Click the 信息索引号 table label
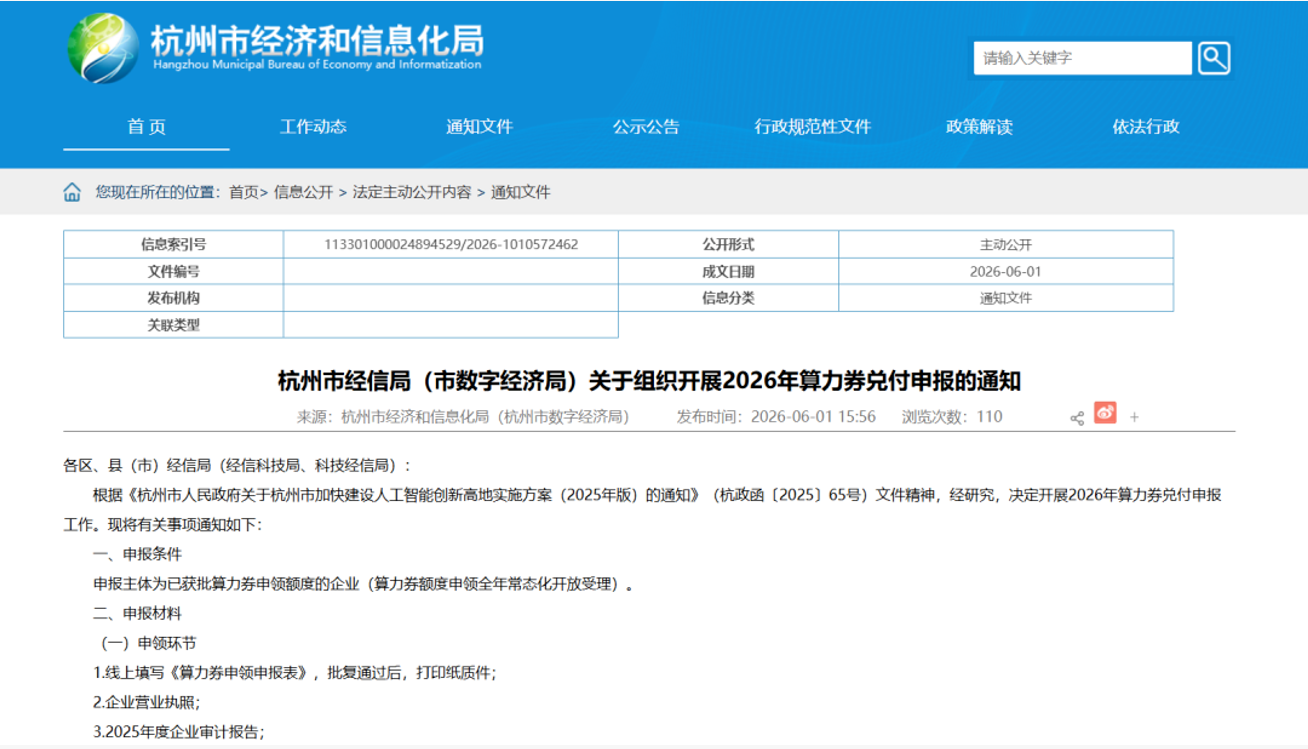The image size is (1308, 749). (173, 244)
